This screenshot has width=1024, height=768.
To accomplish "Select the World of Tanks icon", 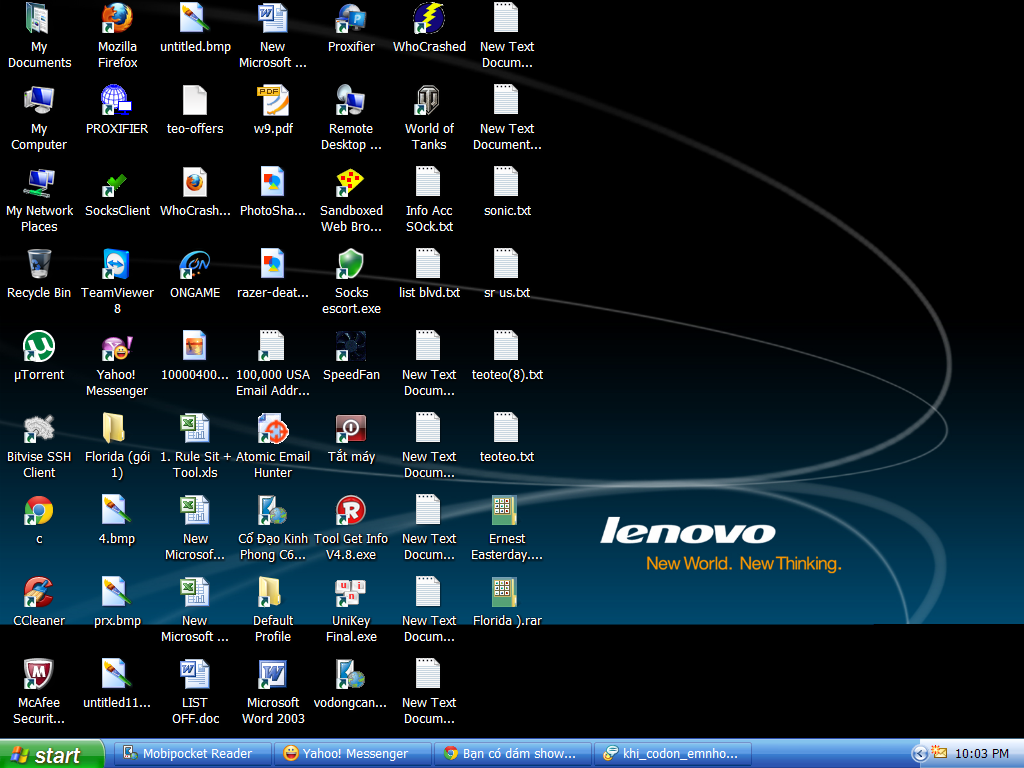I will click(429, 101).
